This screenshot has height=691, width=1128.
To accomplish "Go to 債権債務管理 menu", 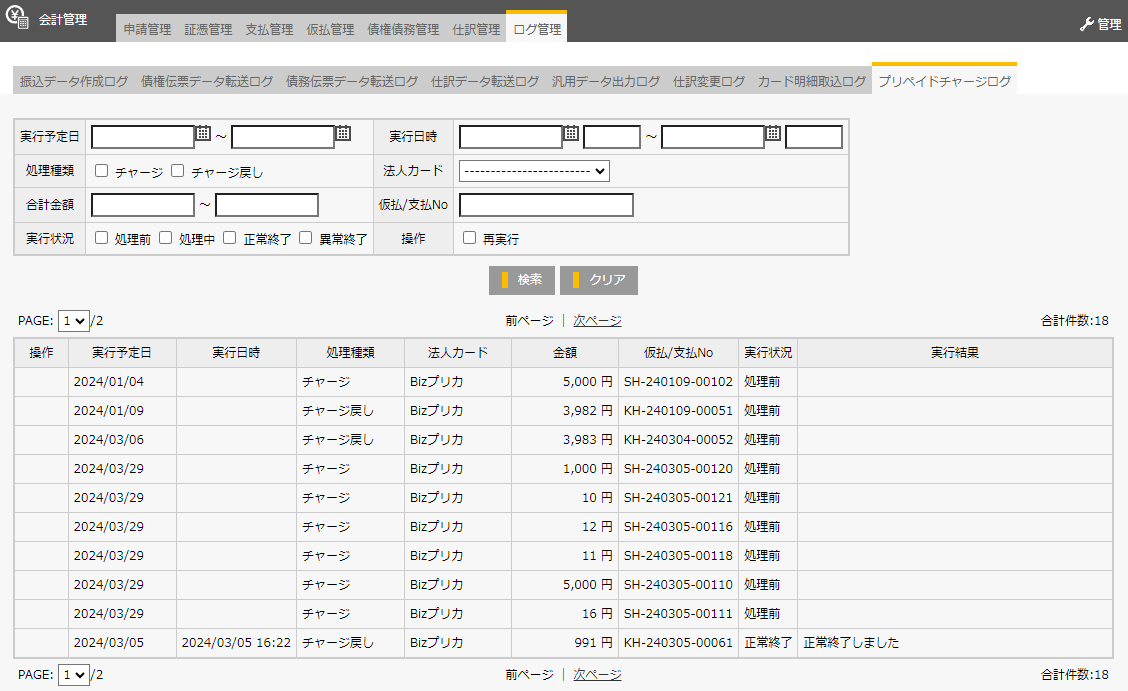I will click(404, 29).
